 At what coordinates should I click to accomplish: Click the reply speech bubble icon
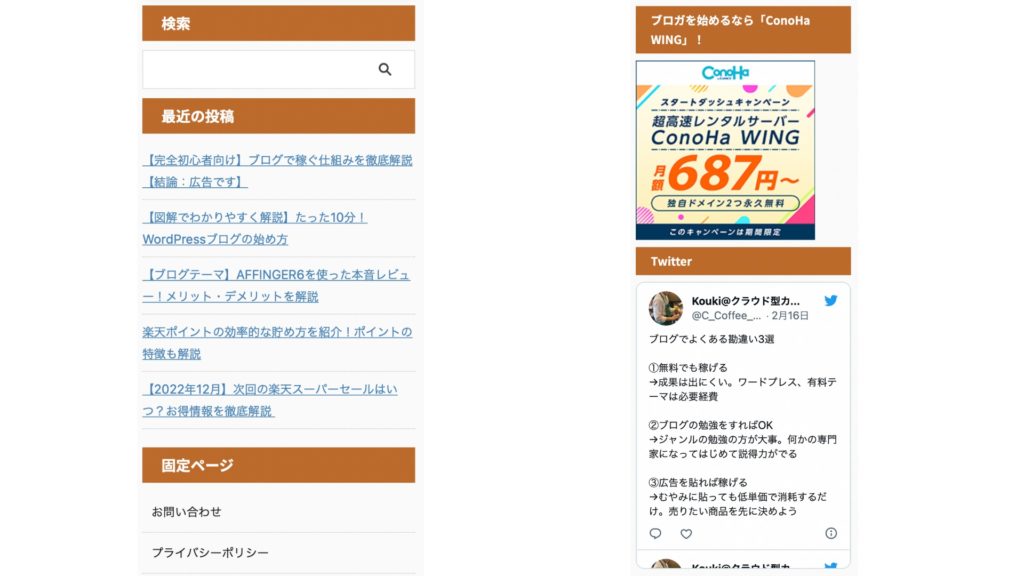[656, 534]
